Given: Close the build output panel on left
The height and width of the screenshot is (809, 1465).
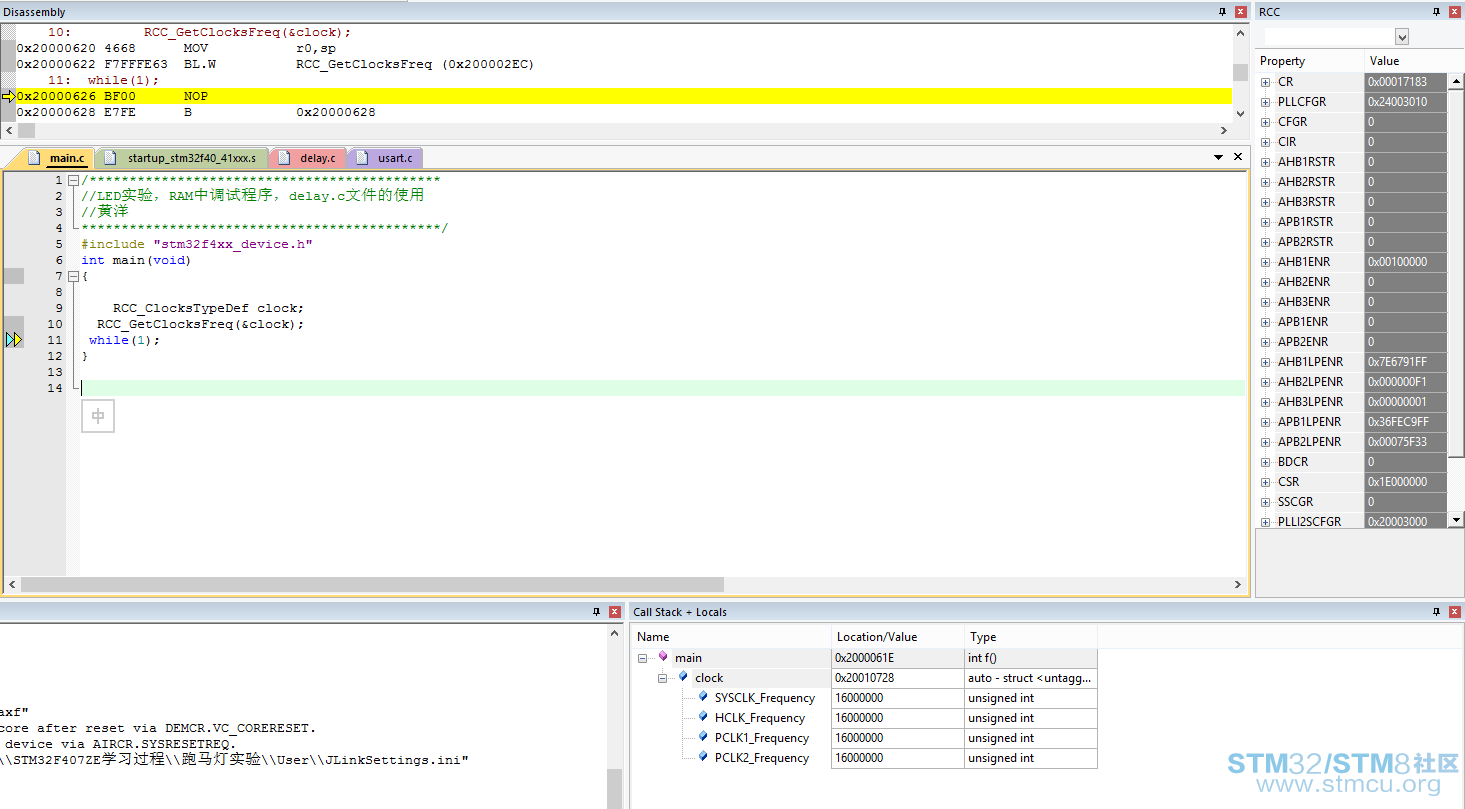Looking at the screenshot, I should coord(615,611).
